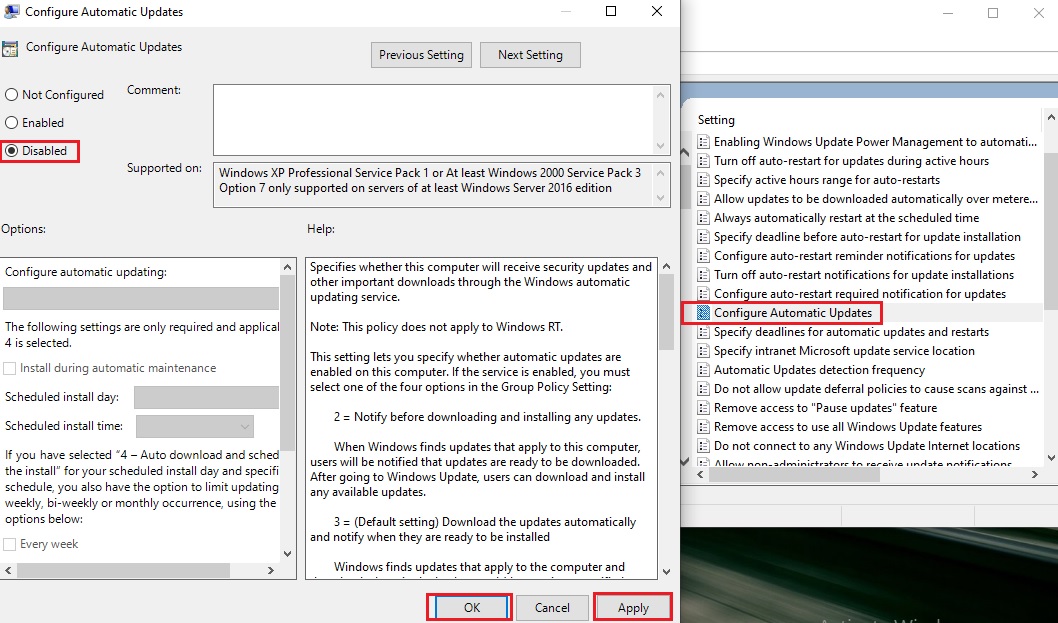Viewport: 1058px width, 623px height.
Task: Choose the Disabled radio option
Action: click(12, 151)
